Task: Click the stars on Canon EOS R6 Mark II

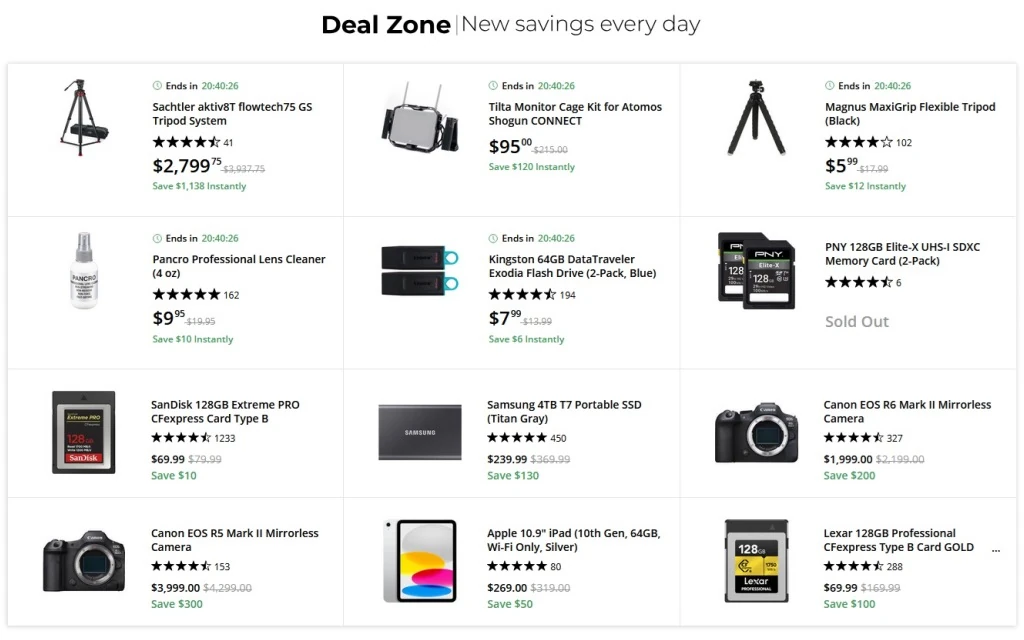Action: pyautogui.click(x=853, y=437)
